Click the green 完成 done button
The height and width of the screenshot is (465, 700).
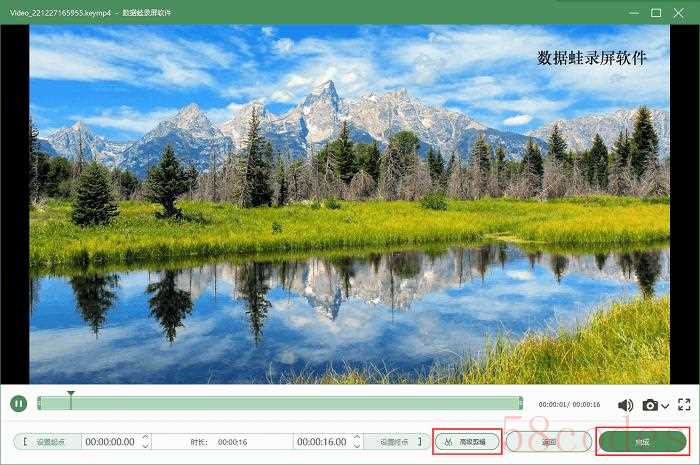[x=642, y=441]
